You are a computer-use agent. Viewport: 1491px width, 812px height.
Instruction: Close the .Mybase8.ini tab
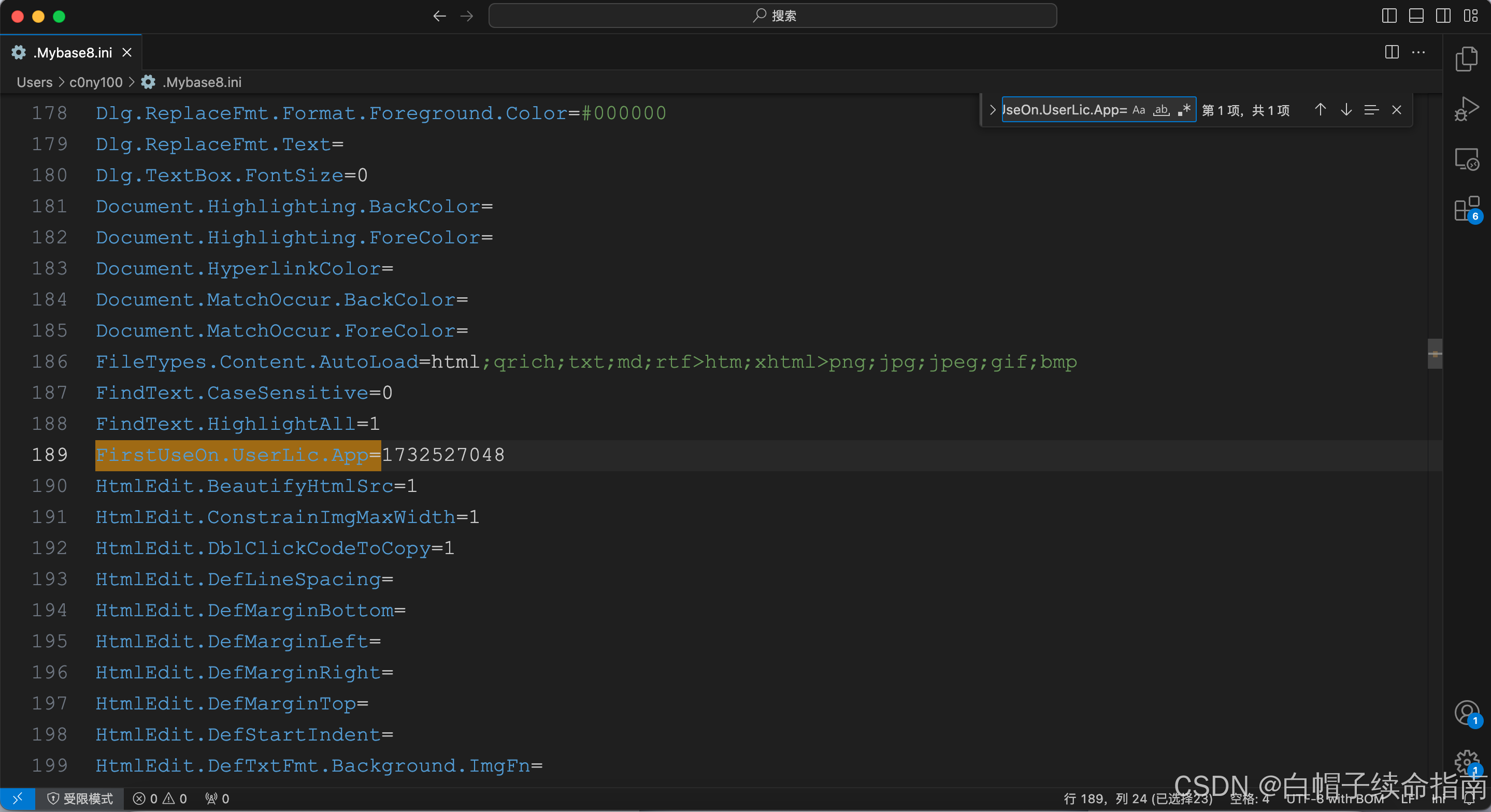click(x=127, y=53)
